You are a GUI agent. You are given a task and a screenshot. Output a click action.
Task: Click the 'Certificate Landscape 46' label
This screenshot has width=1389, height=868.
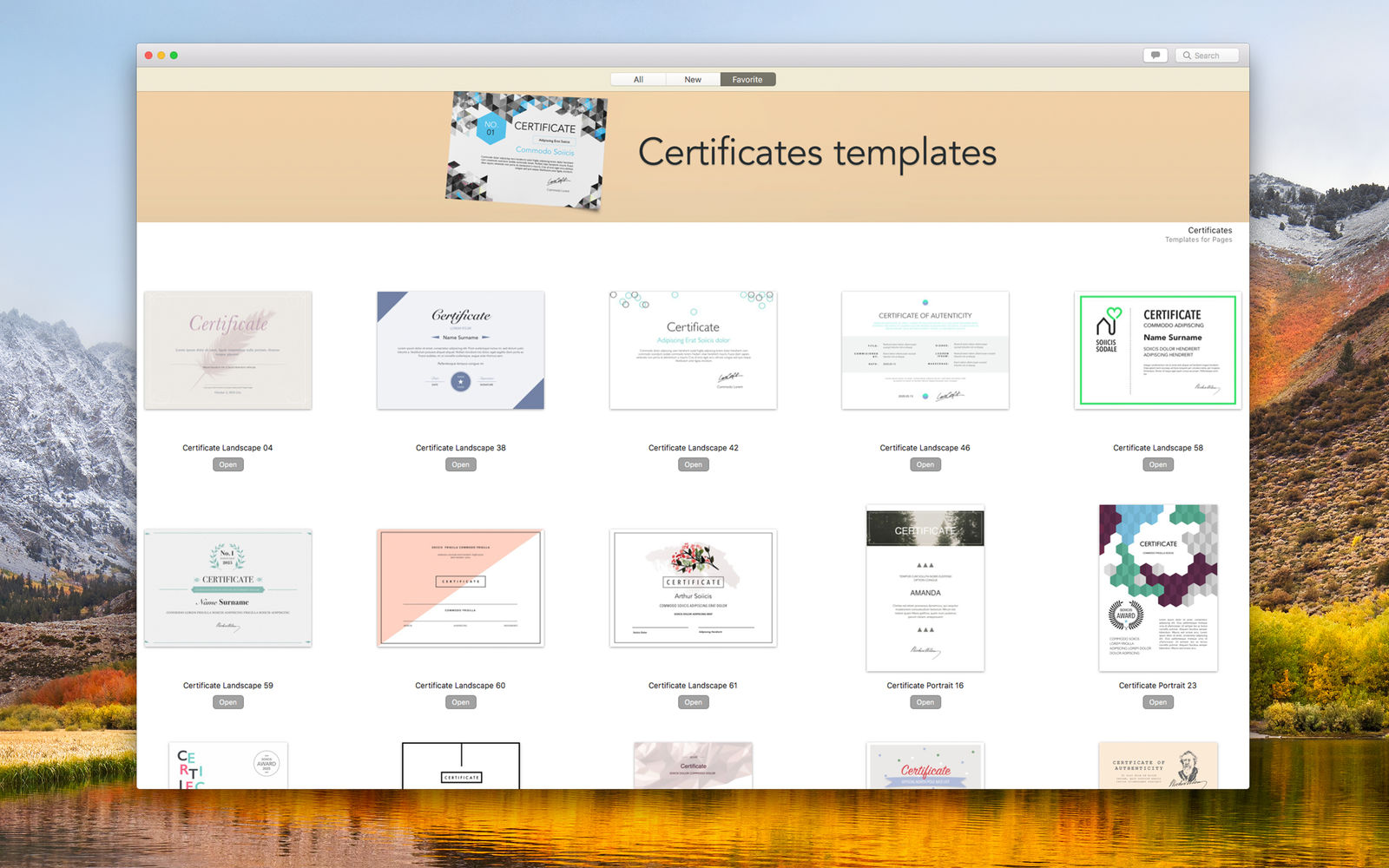925,448
